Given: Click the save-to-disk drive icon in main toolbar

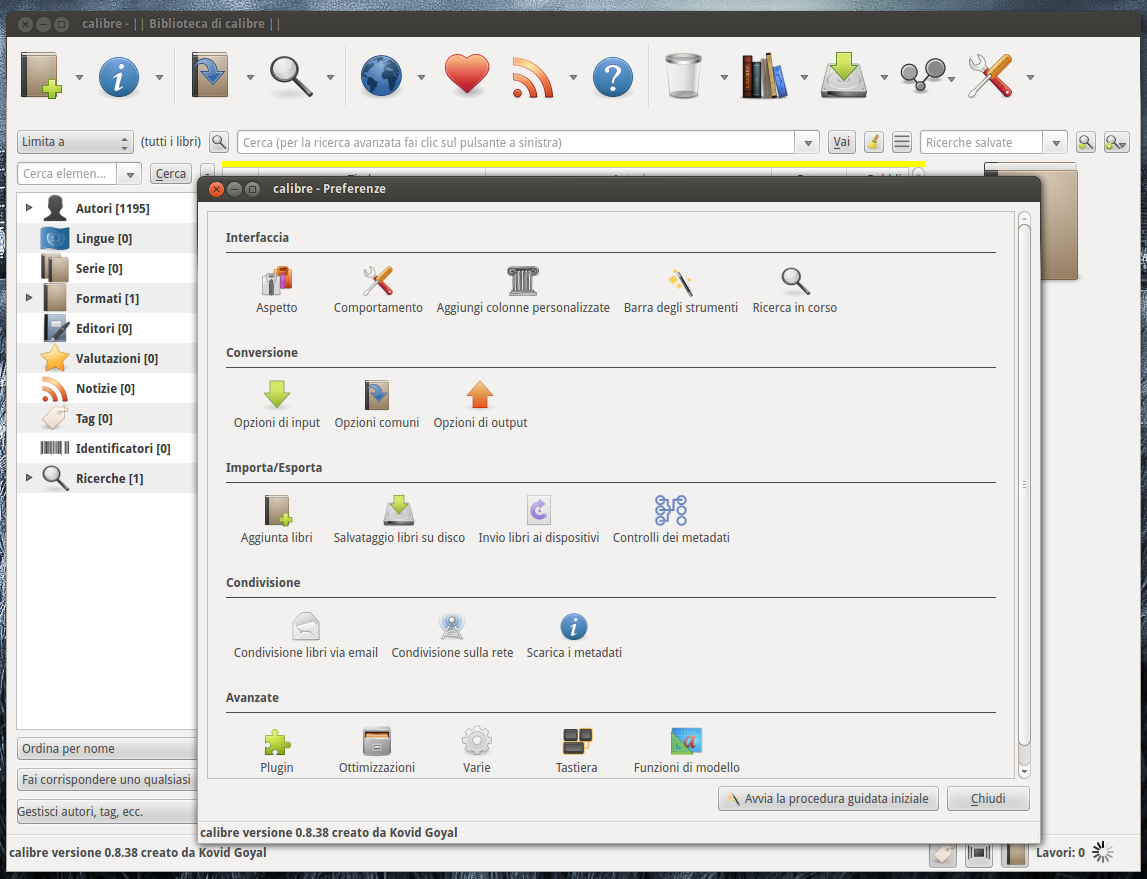Looking at the screenshot, I should point(844,75).
